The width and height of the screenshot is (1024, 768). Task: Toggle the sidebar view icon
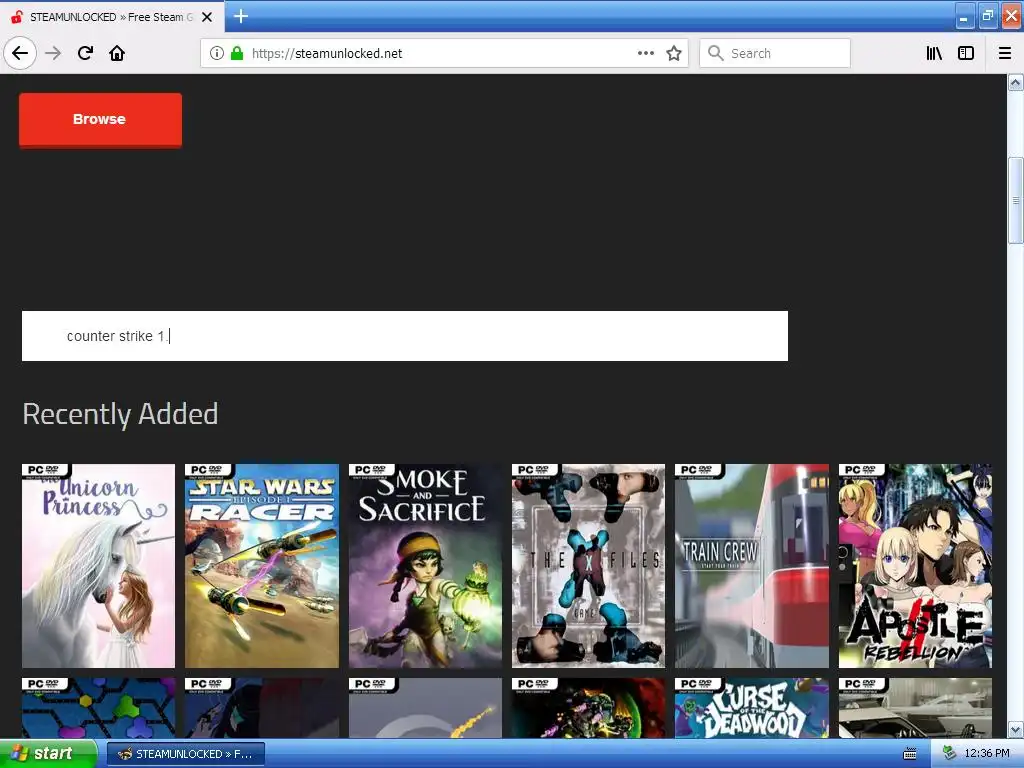tap(966, 53)
